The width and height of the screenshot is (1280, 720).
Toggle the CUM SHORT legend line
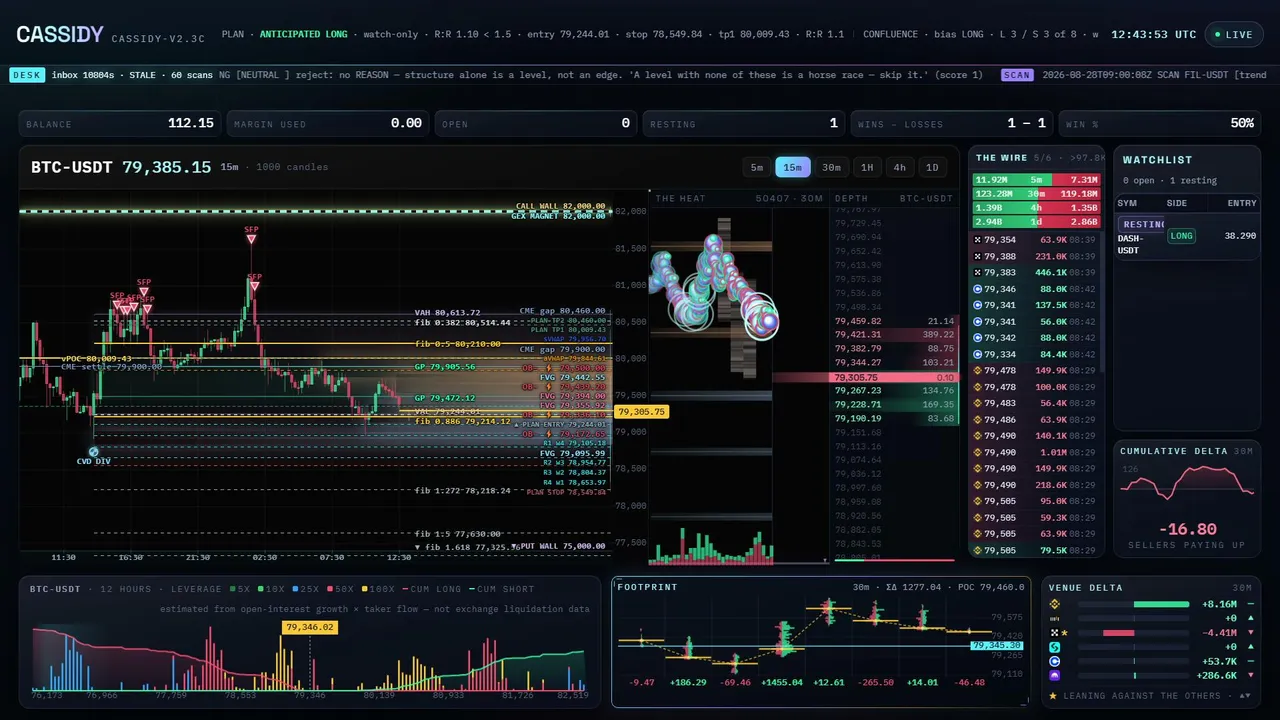pos(501,589)
